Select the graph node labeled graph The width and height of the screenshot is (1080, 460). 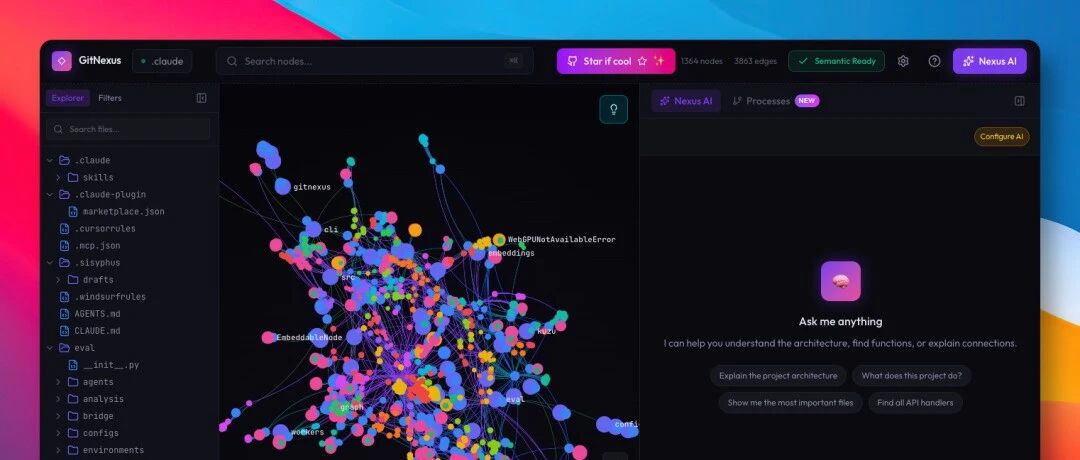(335, 407)
